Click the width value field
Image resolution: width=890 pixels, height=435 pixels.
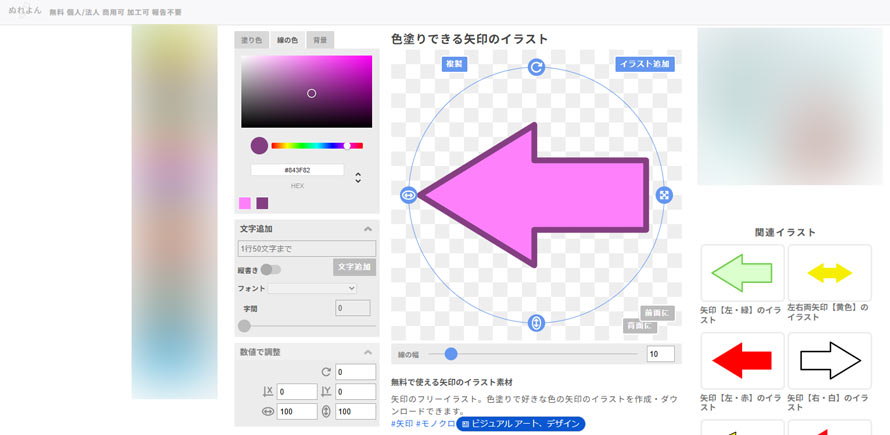pyautogui.click(x=297, y=412)
